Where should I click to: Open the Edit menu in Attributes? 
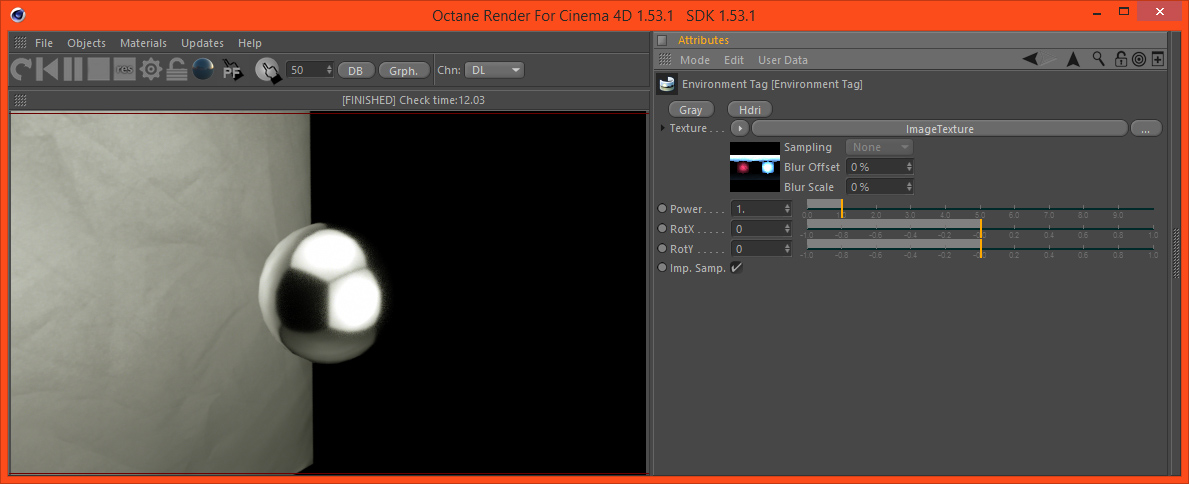[734, 60]
